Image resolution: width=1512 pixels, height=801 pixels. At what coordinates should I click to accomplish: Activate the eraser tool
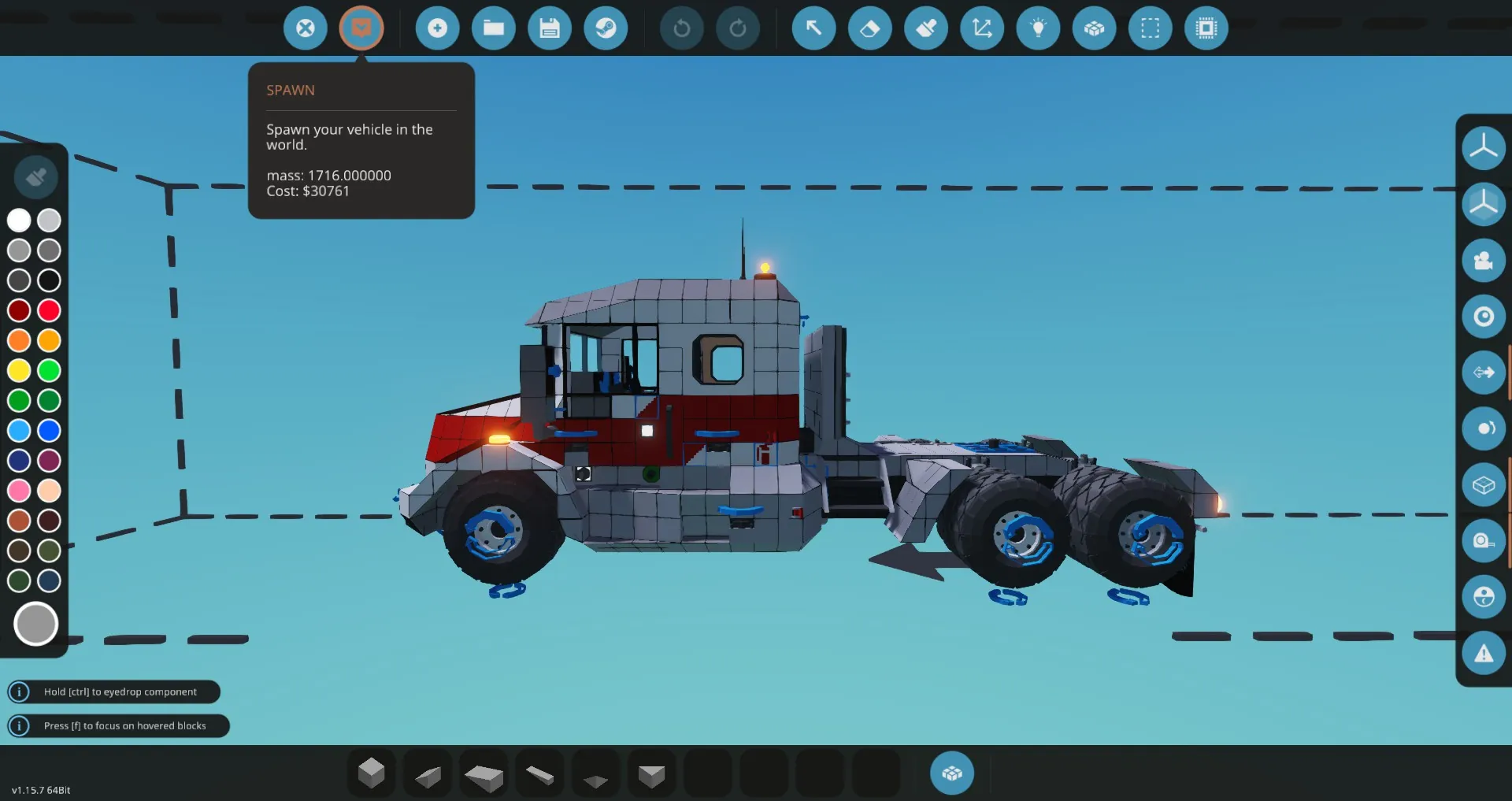[x=870, y=28]
